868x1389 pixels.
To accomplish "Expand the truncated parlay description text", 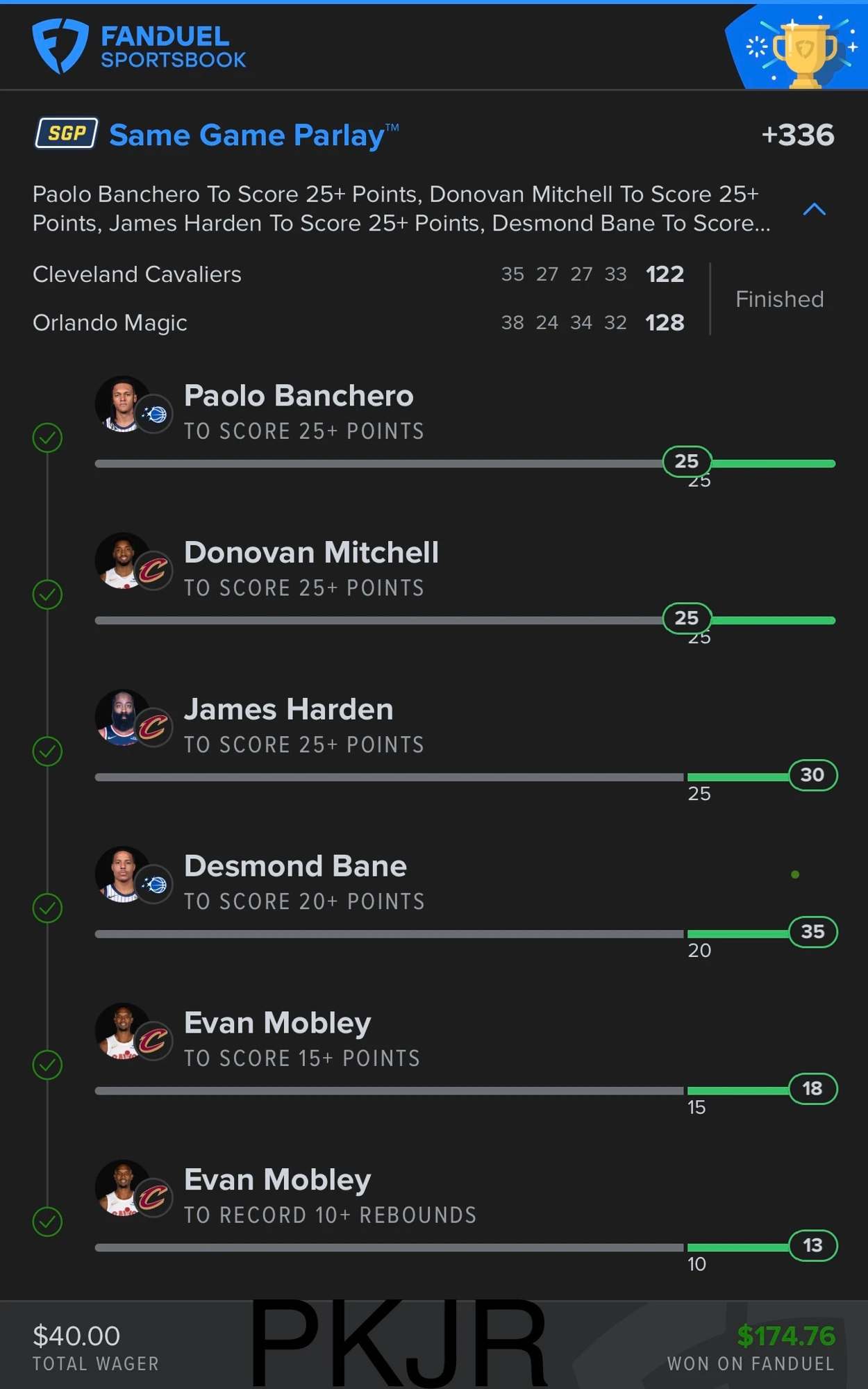I will click(x=401, y=208).
